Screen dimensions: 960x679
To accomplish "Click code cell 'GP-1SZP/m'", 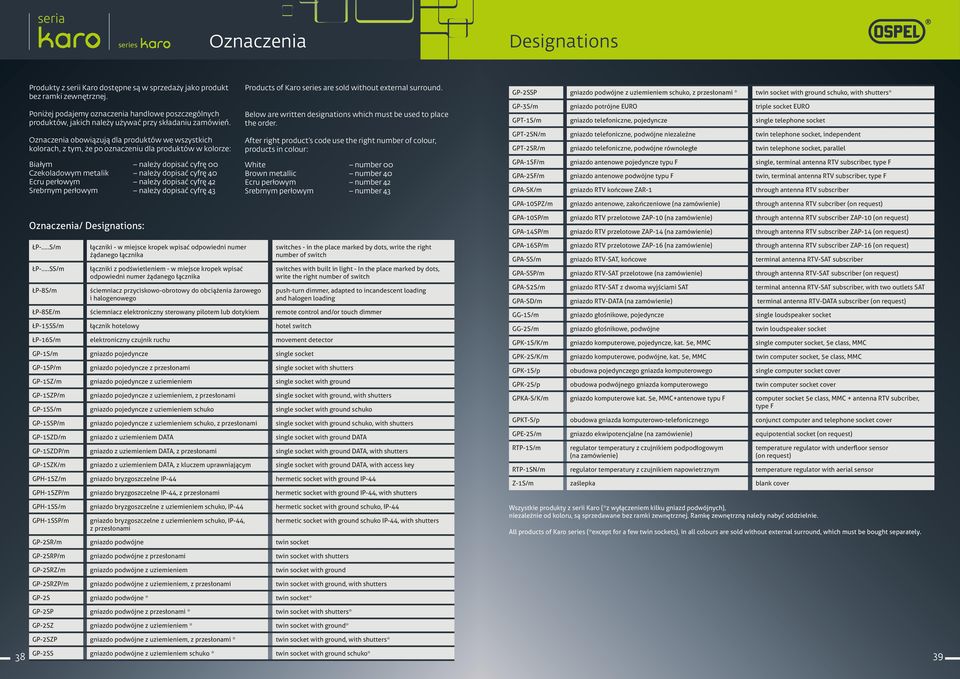I will click(56, 396).
